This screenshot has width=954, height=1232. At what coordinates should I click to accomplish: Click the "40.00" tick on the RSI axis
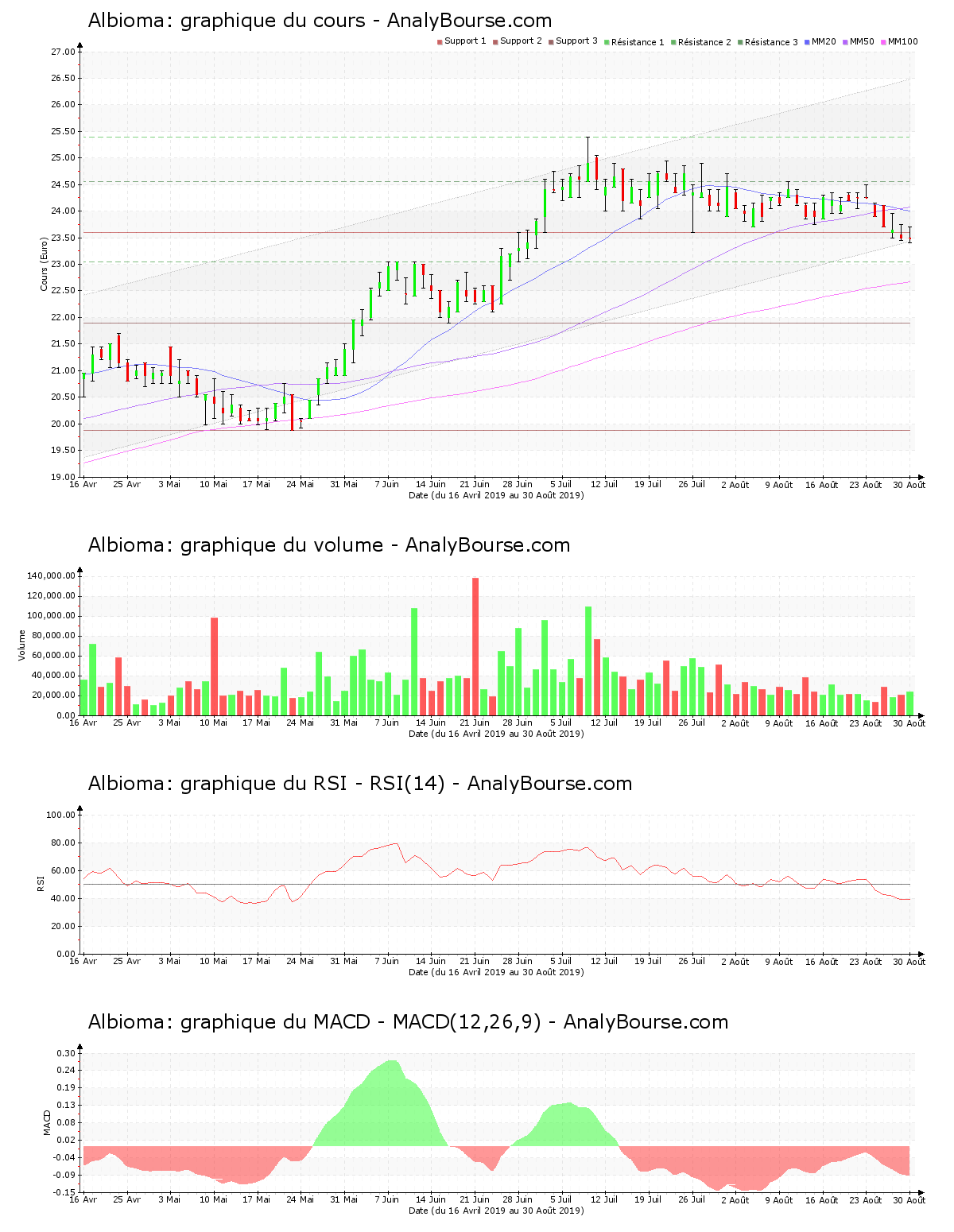pyautogui.click(x=63, y=898)
